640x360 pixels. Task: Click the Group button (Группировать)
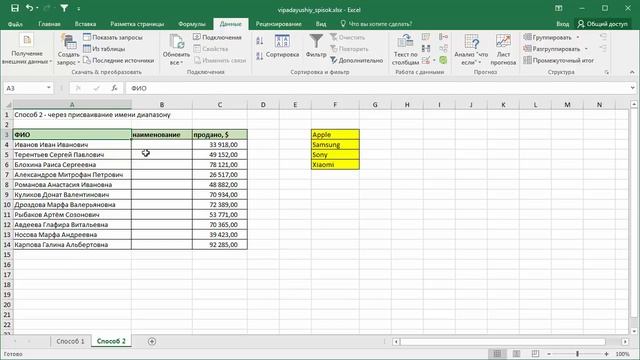coord(548,37)
